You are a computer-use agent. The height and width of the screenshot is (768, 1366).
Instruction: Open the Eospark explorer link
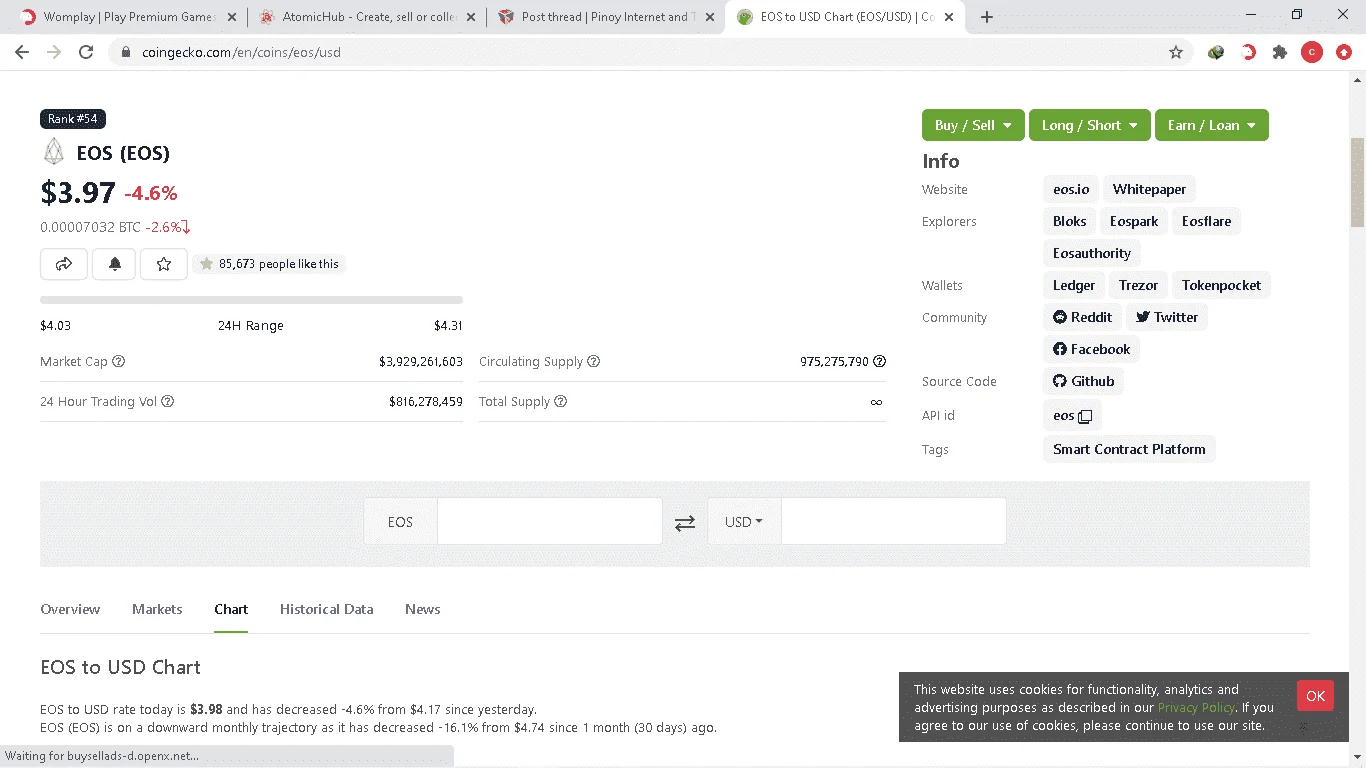point(1134,221)
